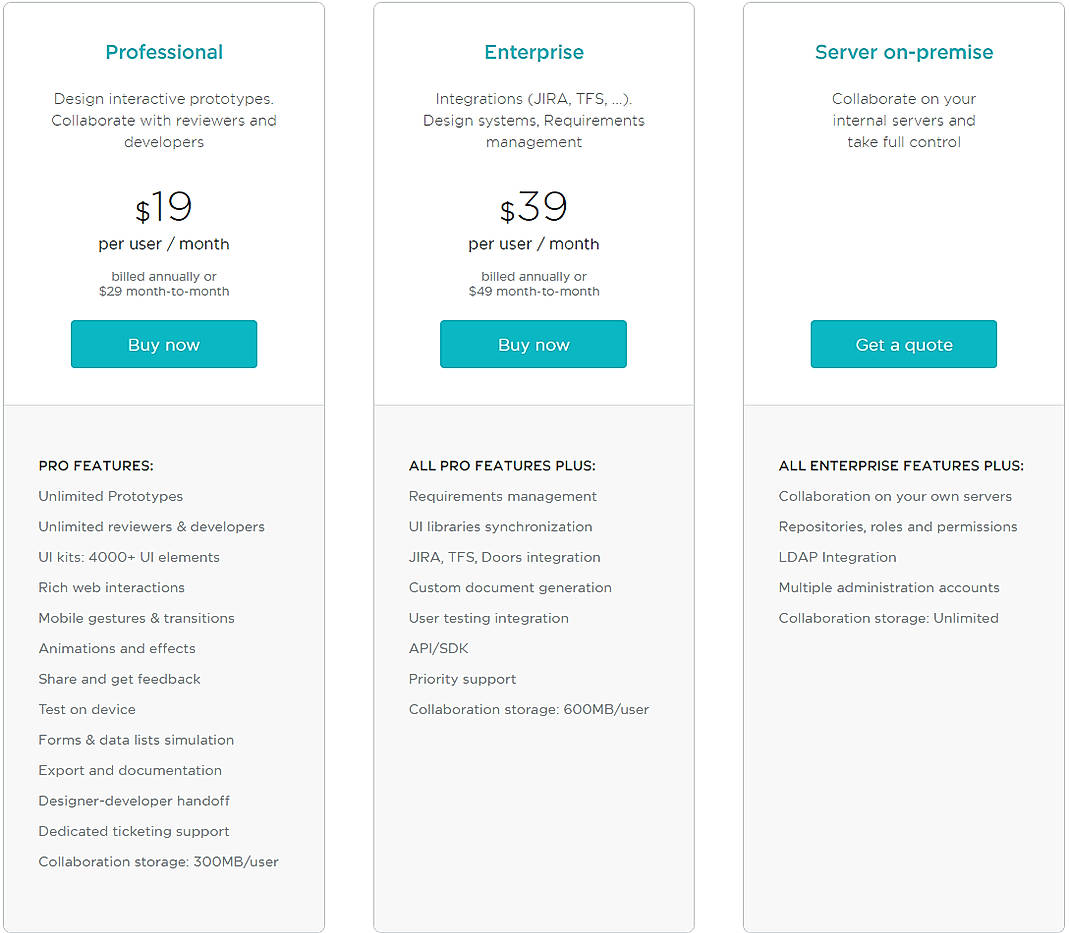Click Get a quote for Server on-premise
The width and height of the screenshot is (1070, 933).
point(903,343)
